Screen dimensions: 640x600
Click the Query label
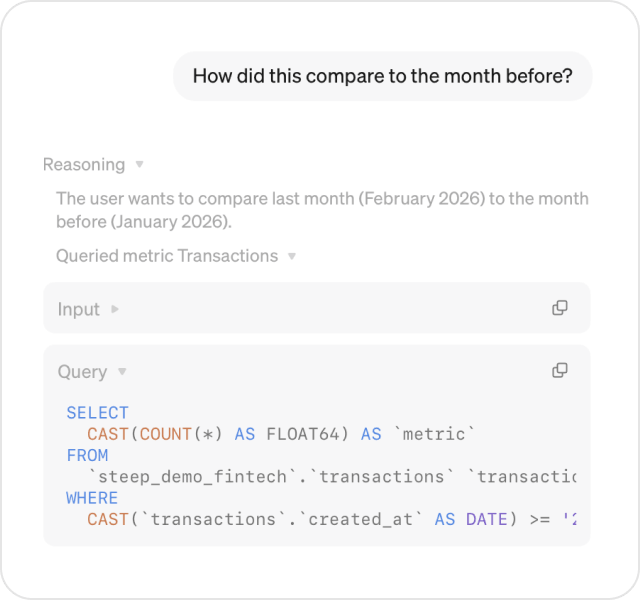(82, 372)
